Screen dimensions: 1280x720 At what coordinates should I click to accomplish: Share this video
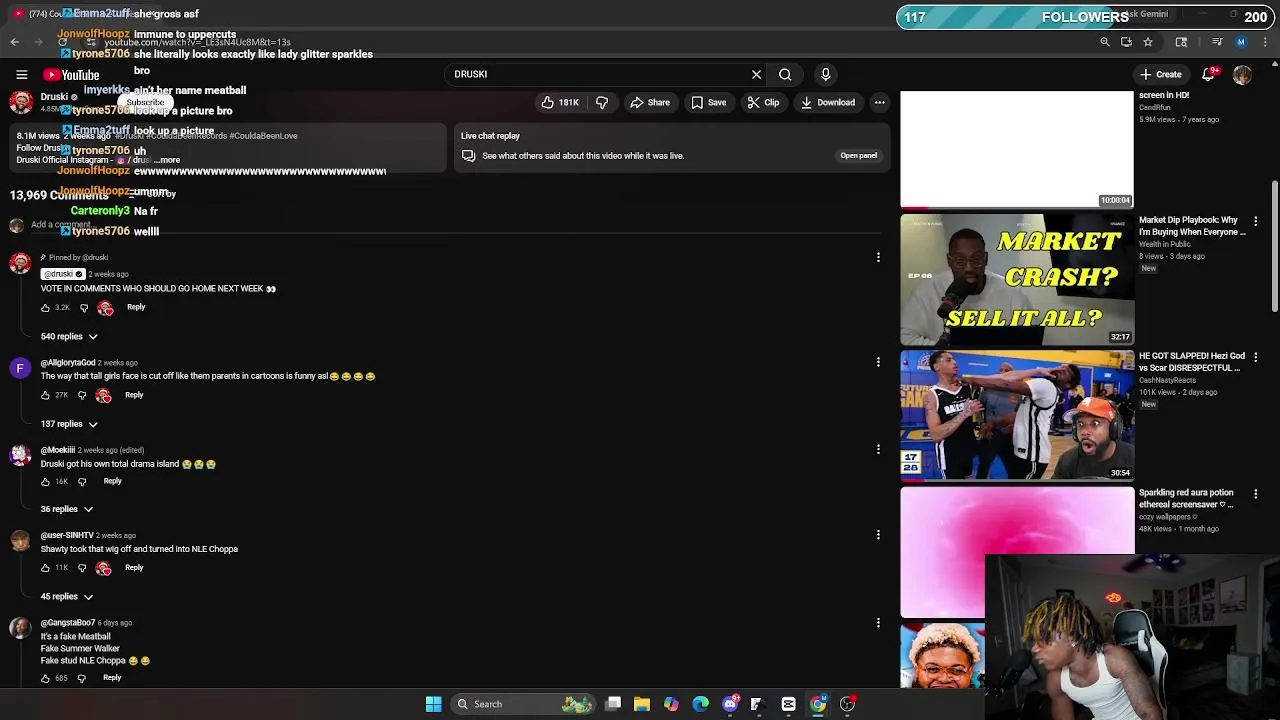pos(650,102)
